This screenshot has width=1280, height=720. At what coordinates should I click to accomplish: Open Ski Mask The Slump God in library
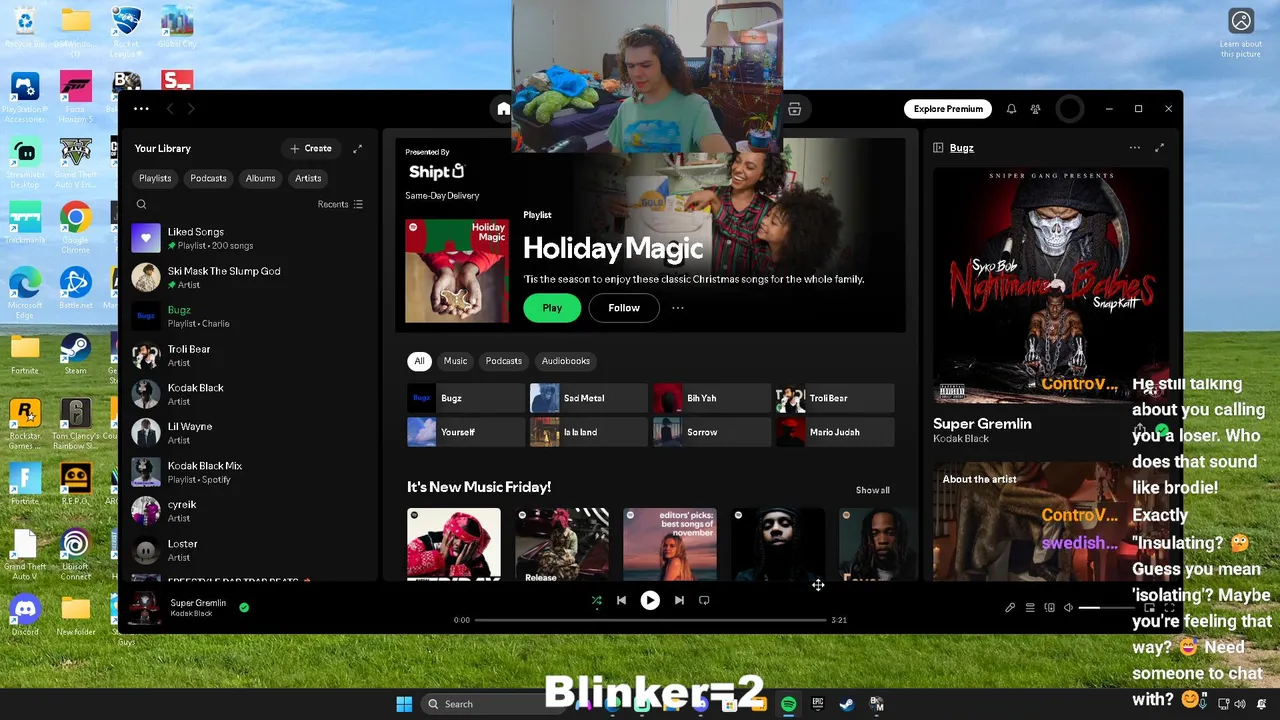pyautogui.click(x=248, y=277)
